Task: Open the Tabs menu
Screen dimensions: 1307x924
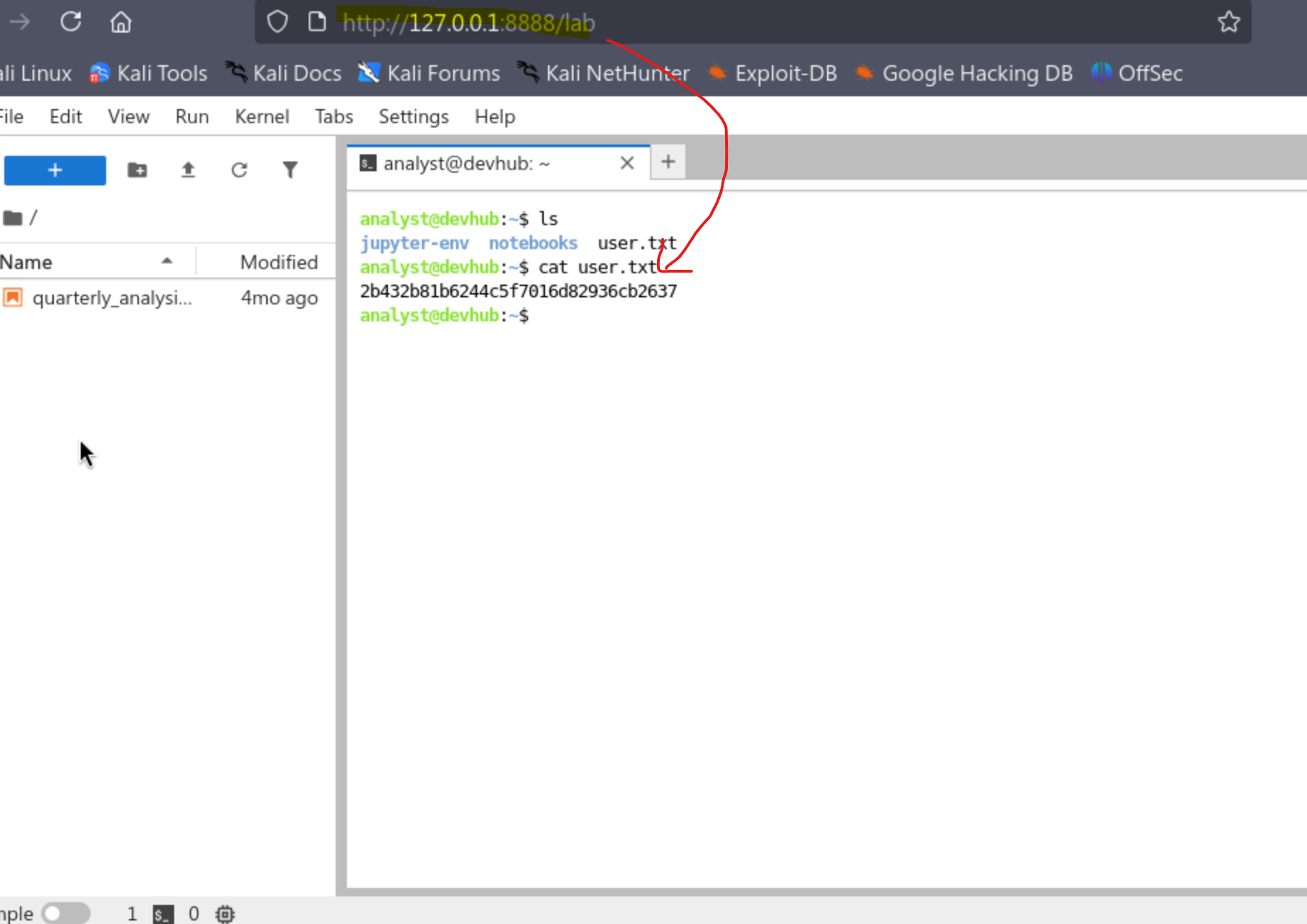Action: pyautogui.click(x=333, y=116)
